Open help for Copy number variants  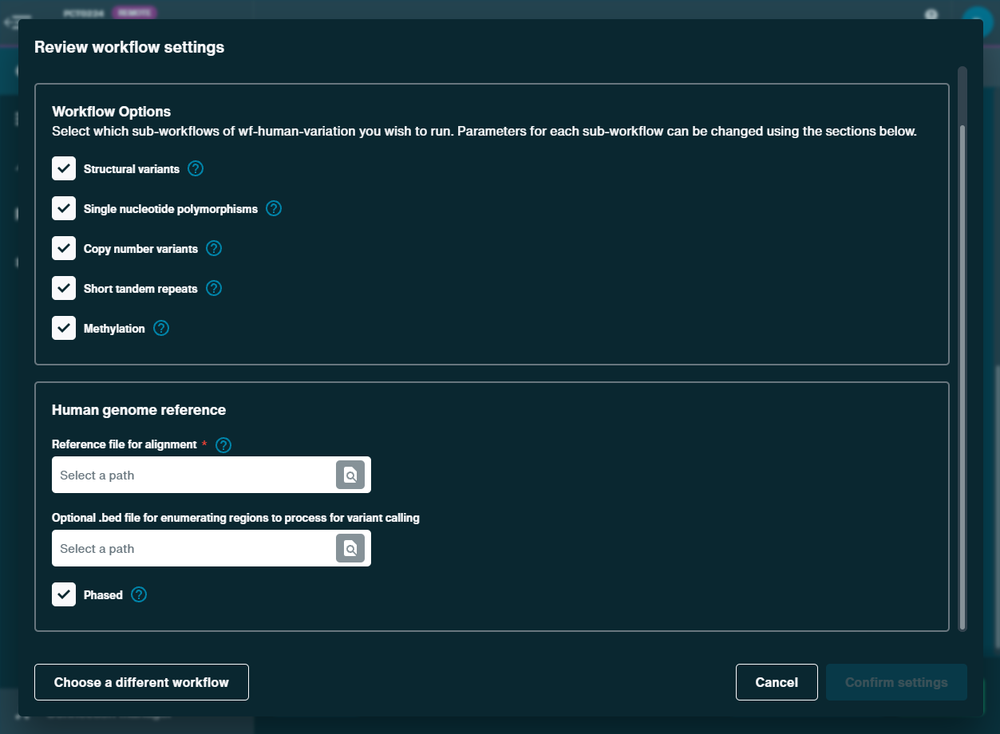click(214, 248)
